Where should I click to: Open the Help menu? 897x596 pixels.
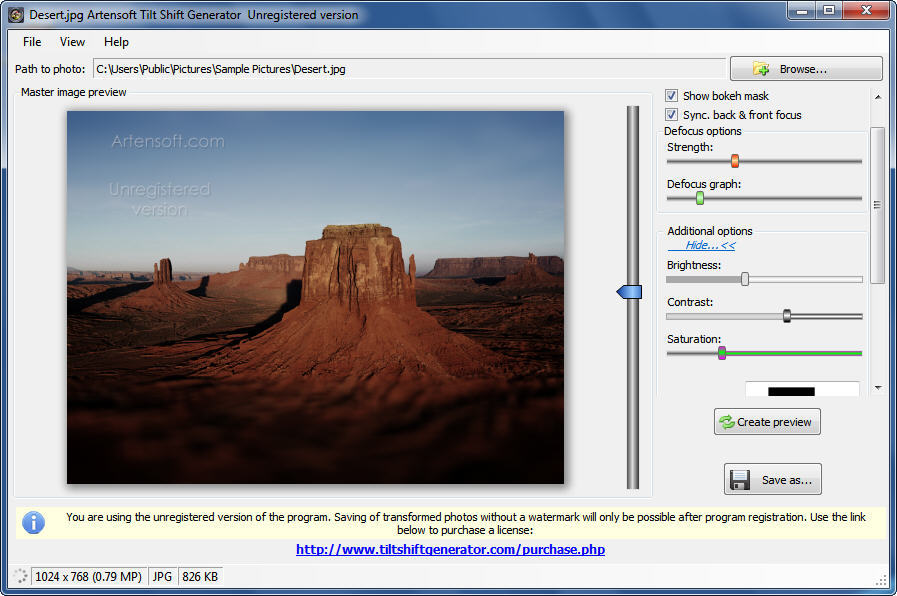115,42
